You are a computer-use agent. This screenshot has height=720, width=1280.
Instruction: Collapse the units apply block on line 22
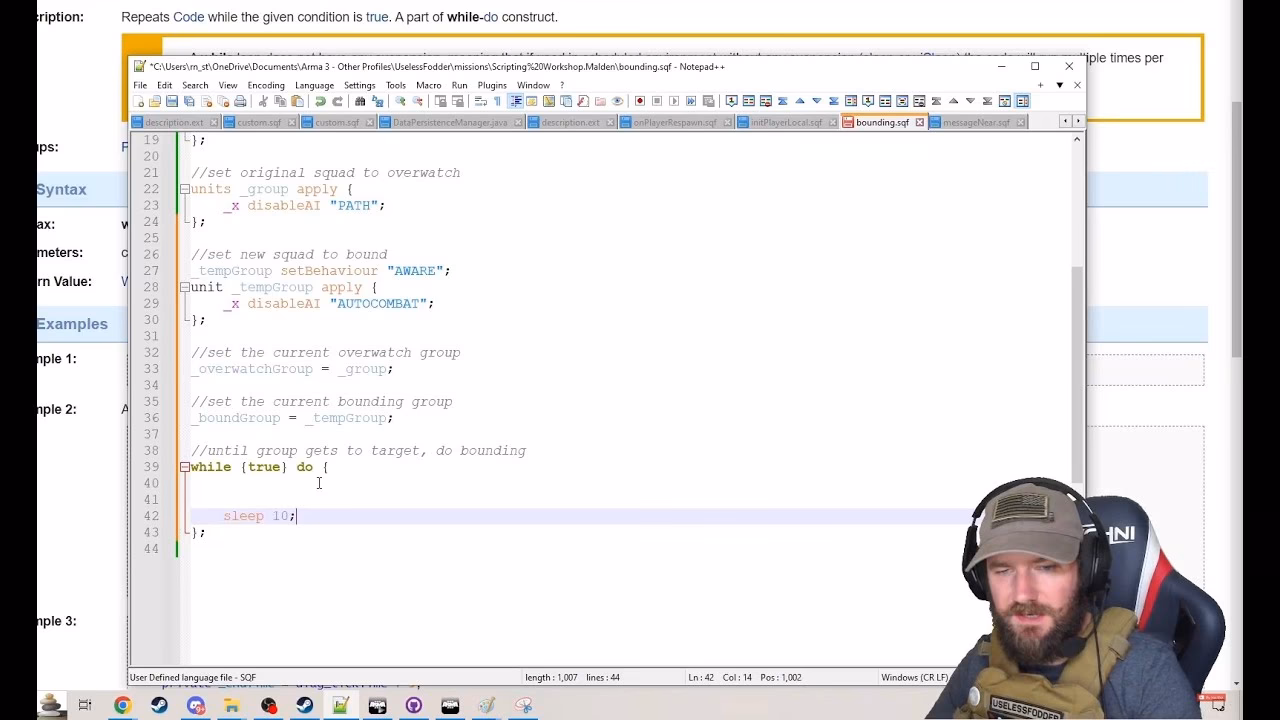coord(184,188)
